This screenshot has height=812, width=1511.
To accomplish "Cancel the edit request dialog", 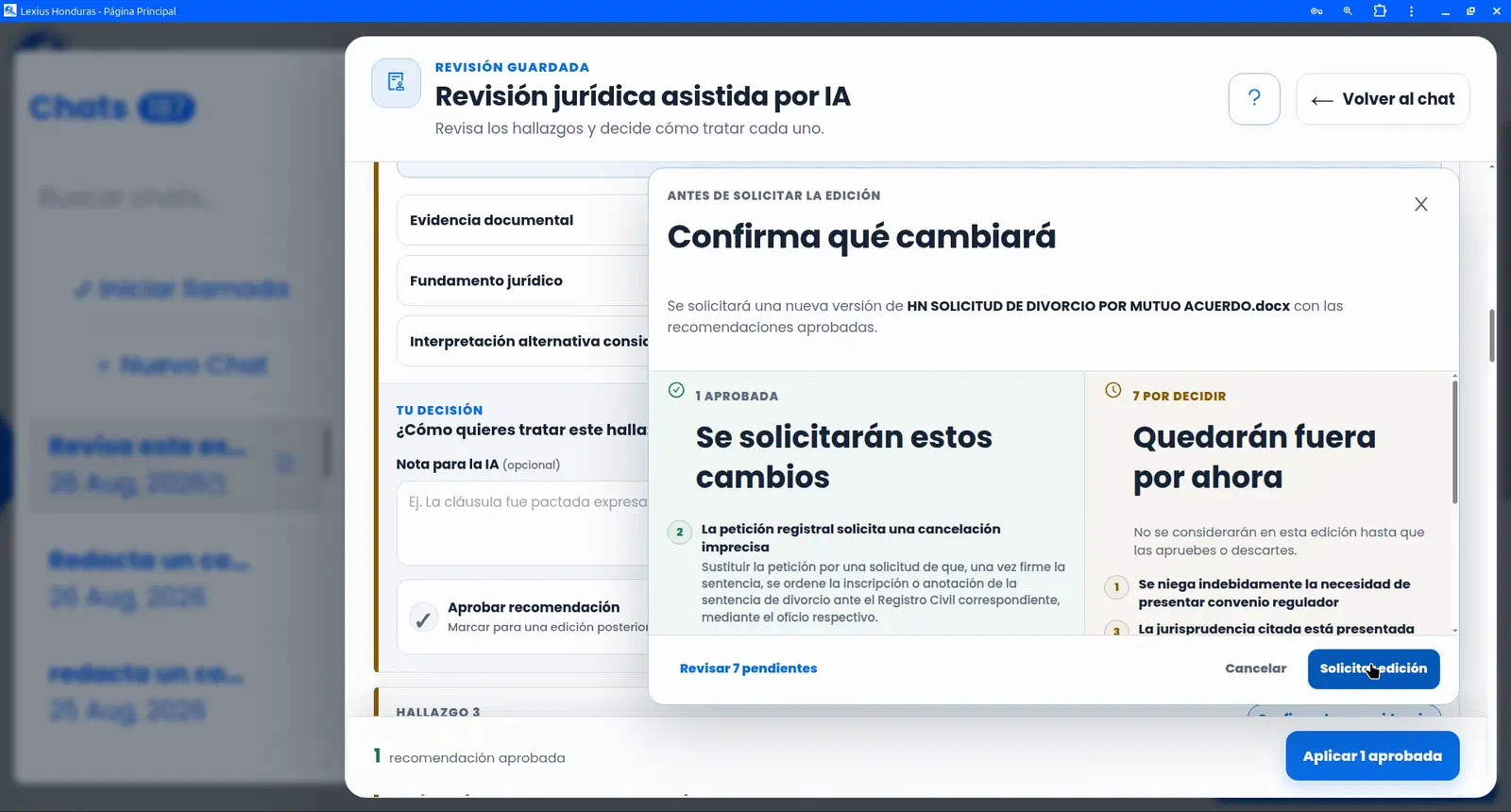I will click(1255, 668).
